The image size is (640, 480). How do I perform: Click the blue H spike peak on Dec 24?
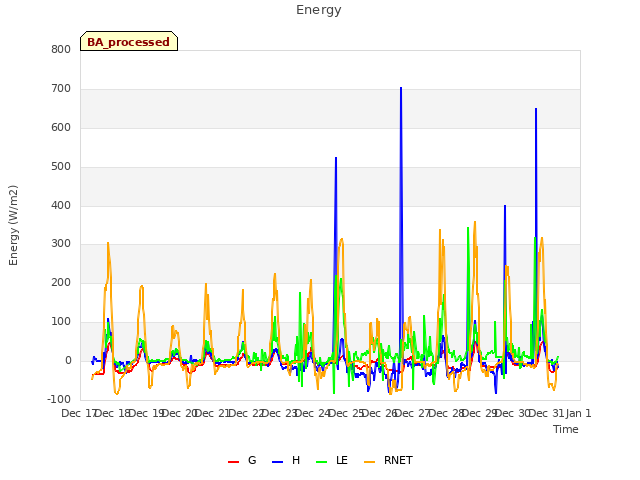point(336,158)
